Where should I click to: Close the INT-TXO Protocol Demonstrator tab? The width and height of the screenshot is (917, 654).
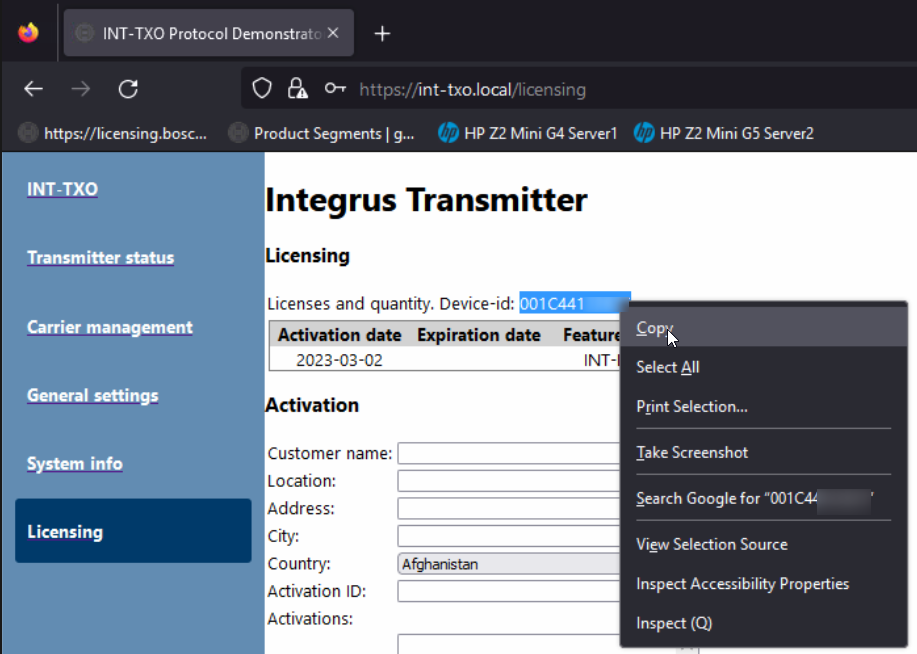[333, 33]
